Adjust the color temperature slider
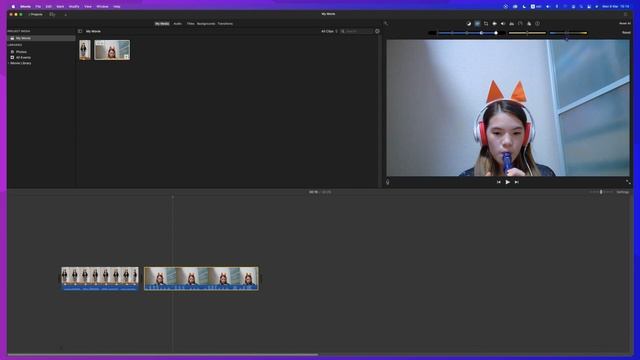Image resolution: width=640 pixels, height=360 pixels. [568, 33]
